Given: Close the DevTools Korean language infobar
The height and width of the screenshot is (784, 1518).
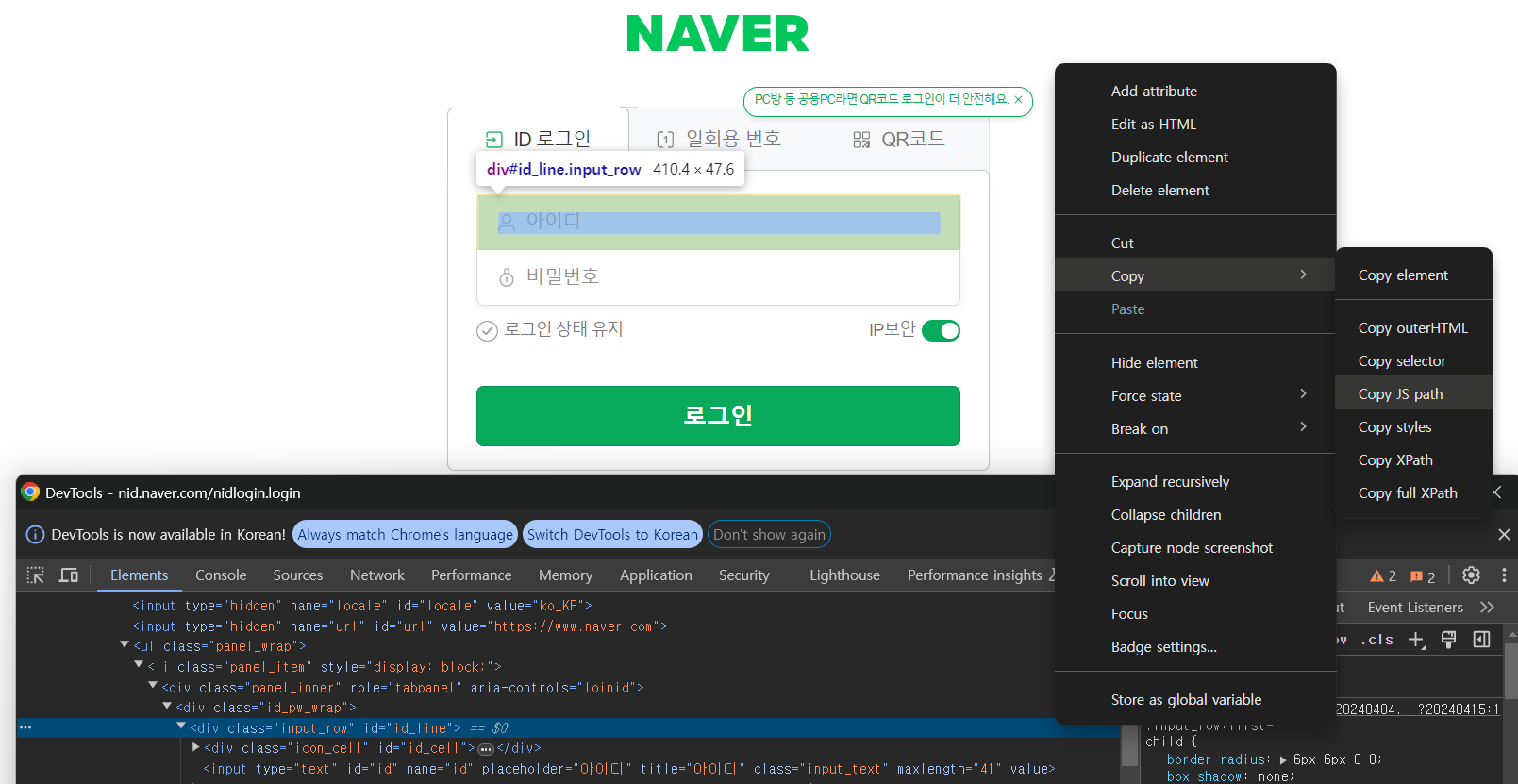Looking at the screenshot, I should pyautogui.click(x=1504, y=535).
